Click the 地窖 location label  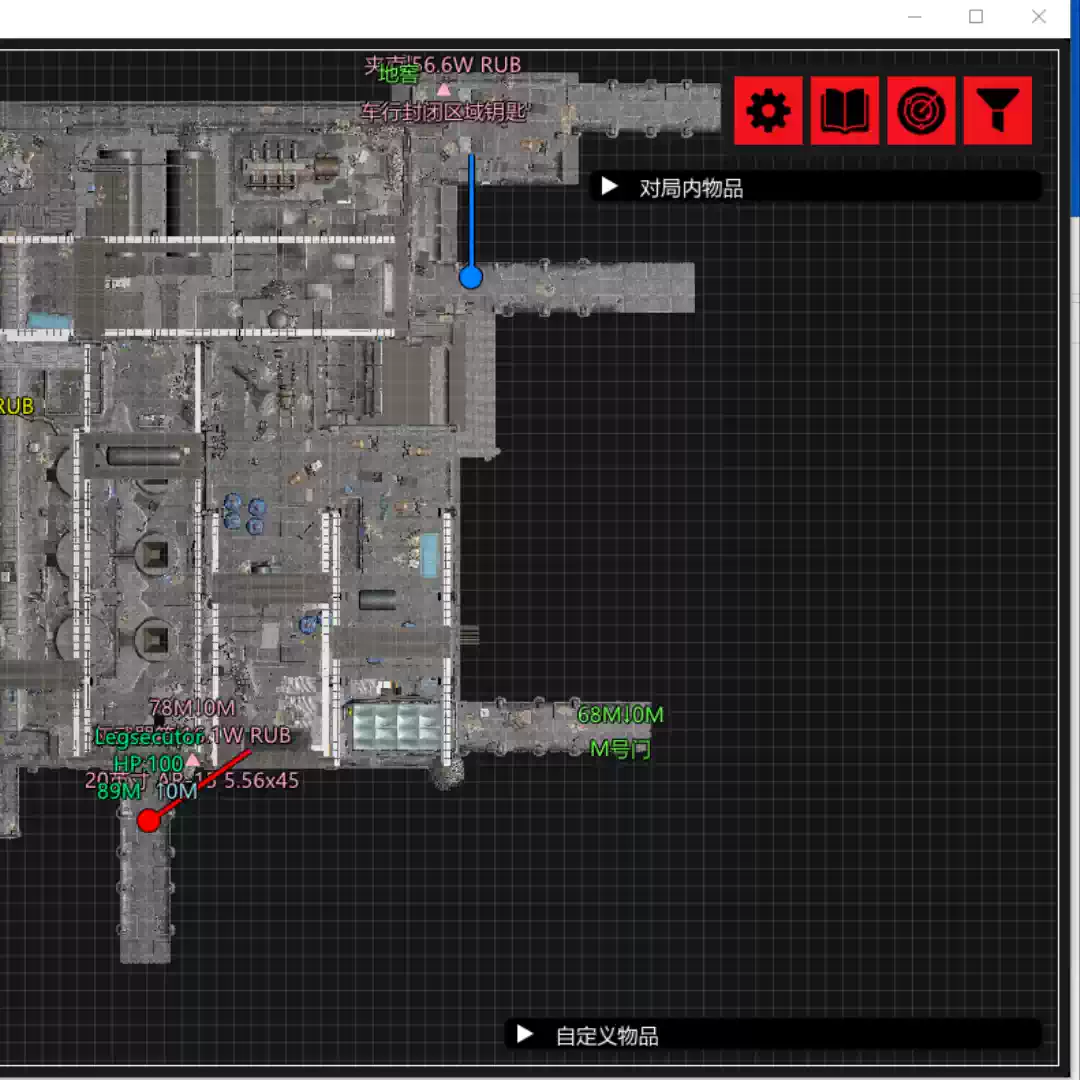point(399,73)
